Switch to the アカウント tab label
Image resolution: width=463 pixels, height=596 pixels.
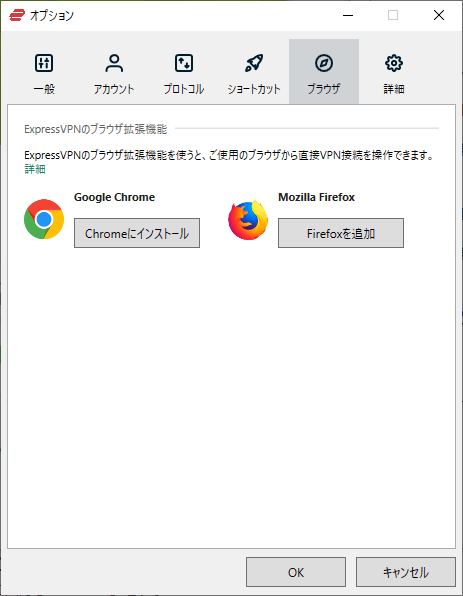pyautogui.click(x=114, y=89)
